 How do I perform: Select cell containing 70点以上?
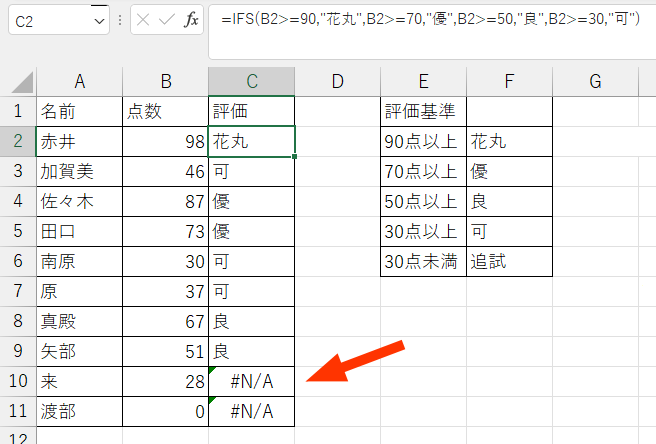423,172
